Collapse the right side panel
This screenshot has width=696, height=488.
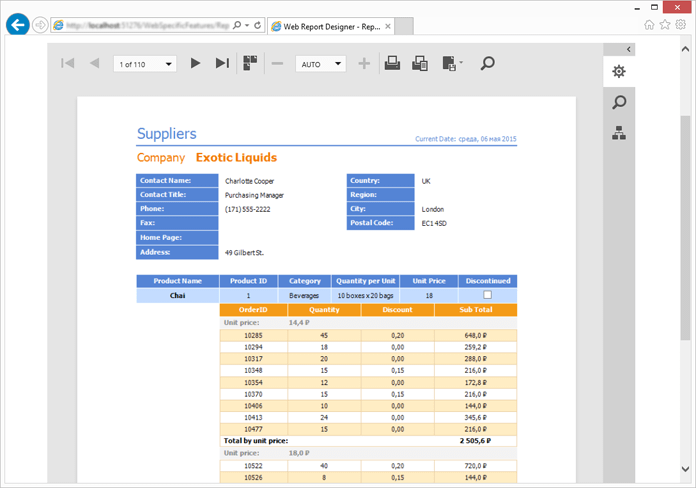(629, 49)
